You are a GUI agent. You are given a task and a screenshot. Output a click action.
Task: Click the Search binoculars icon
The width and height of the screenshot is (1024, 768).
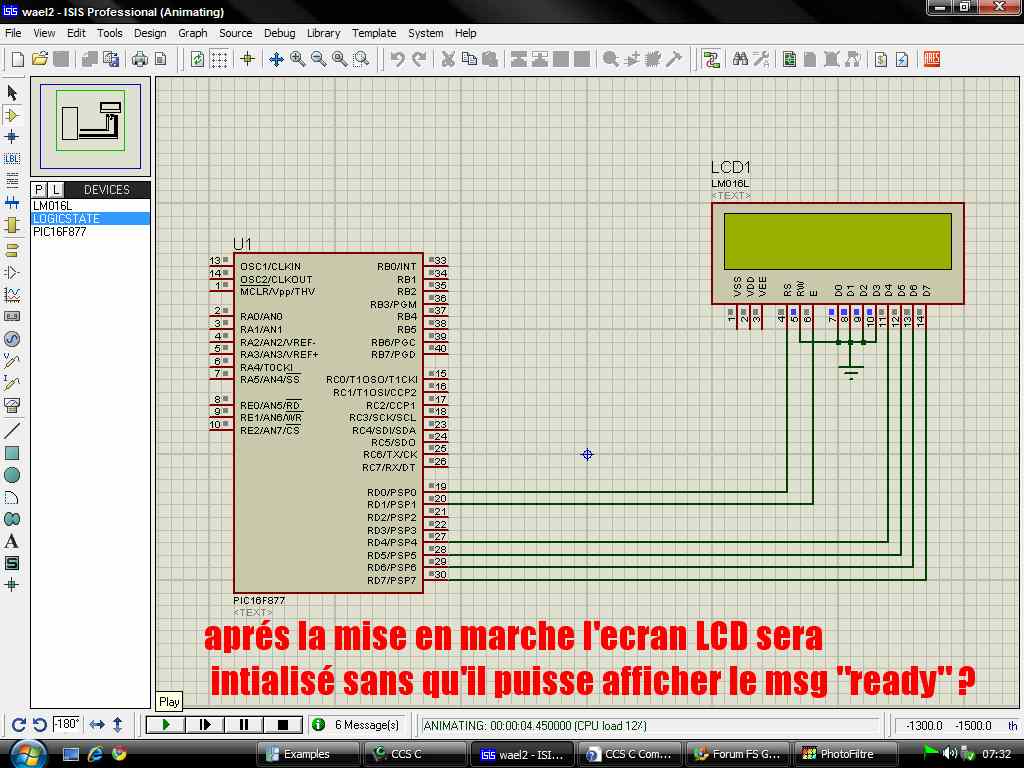pos(740,59)
